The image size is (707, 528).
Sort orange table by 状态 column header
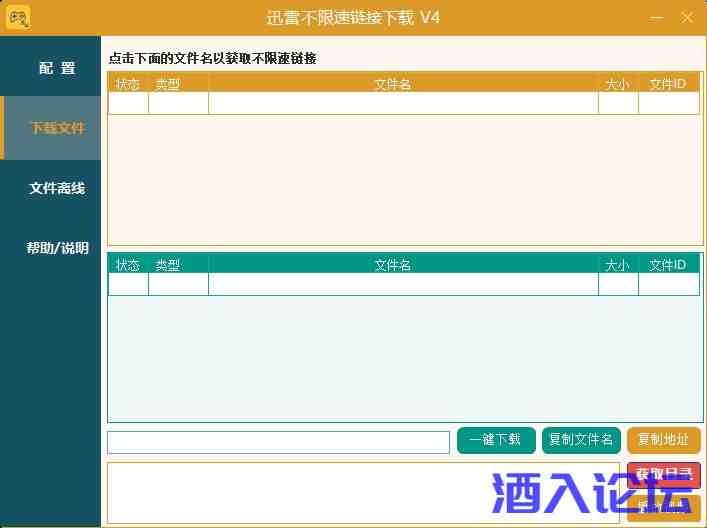pyautogui.click(x=128, y=84)
